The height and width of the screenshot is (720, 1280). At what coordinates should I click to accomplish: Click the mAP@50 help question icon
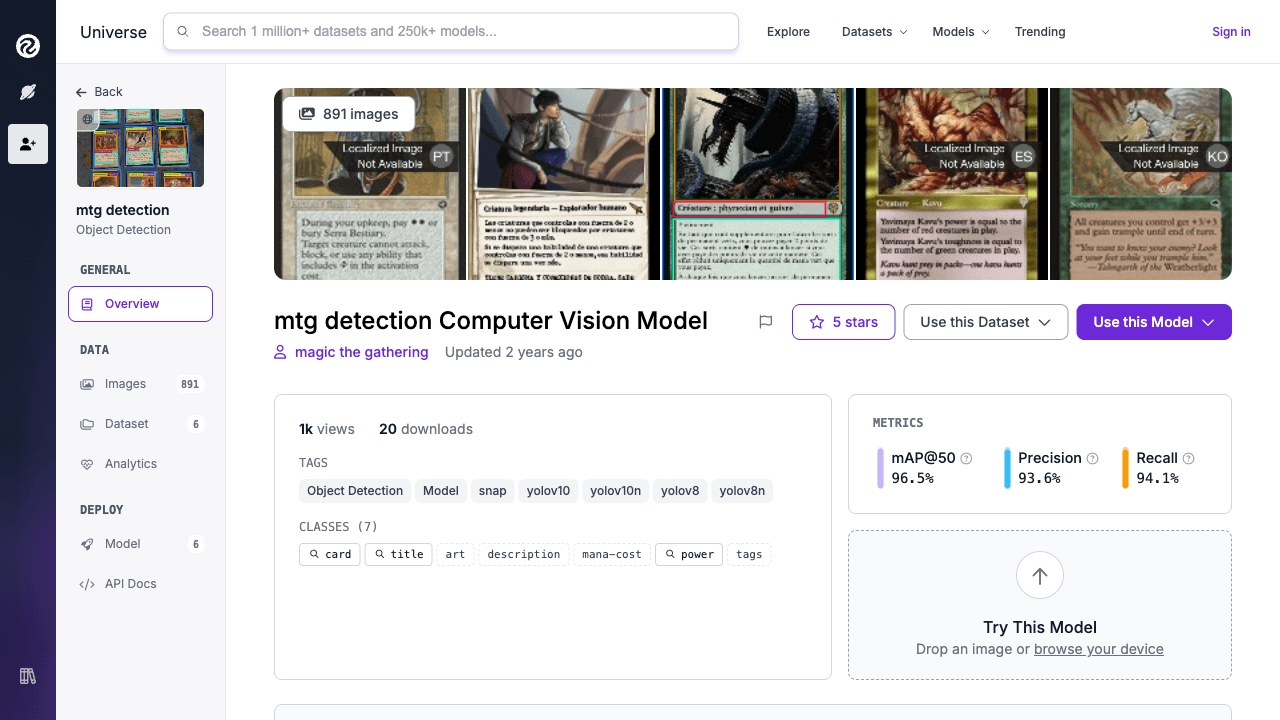(x=966, y=458)
